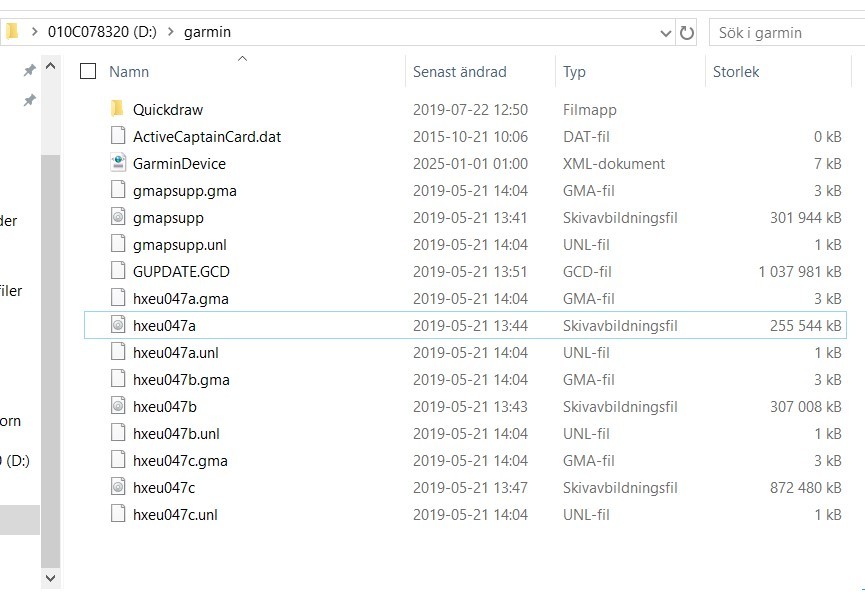The height and width of the screenshot is (599, 865).
Task: Click the GCD-fil type cell
Action: click(x=587, y=272)
